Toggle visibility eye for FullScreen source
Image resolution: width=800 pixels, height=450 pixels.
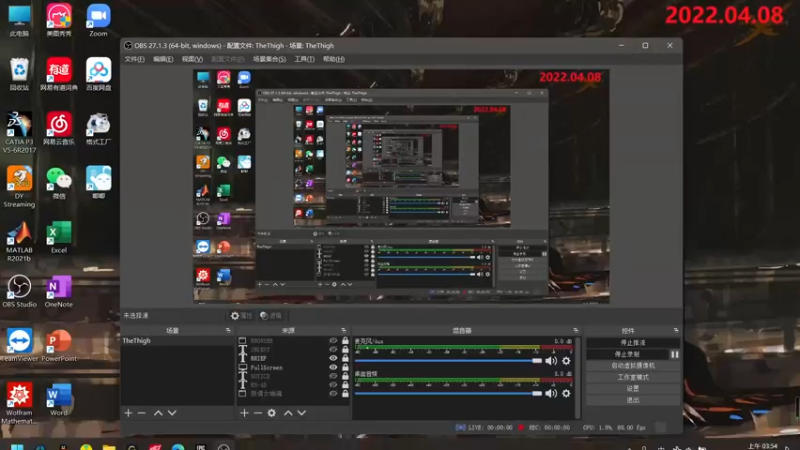point(333,367)
